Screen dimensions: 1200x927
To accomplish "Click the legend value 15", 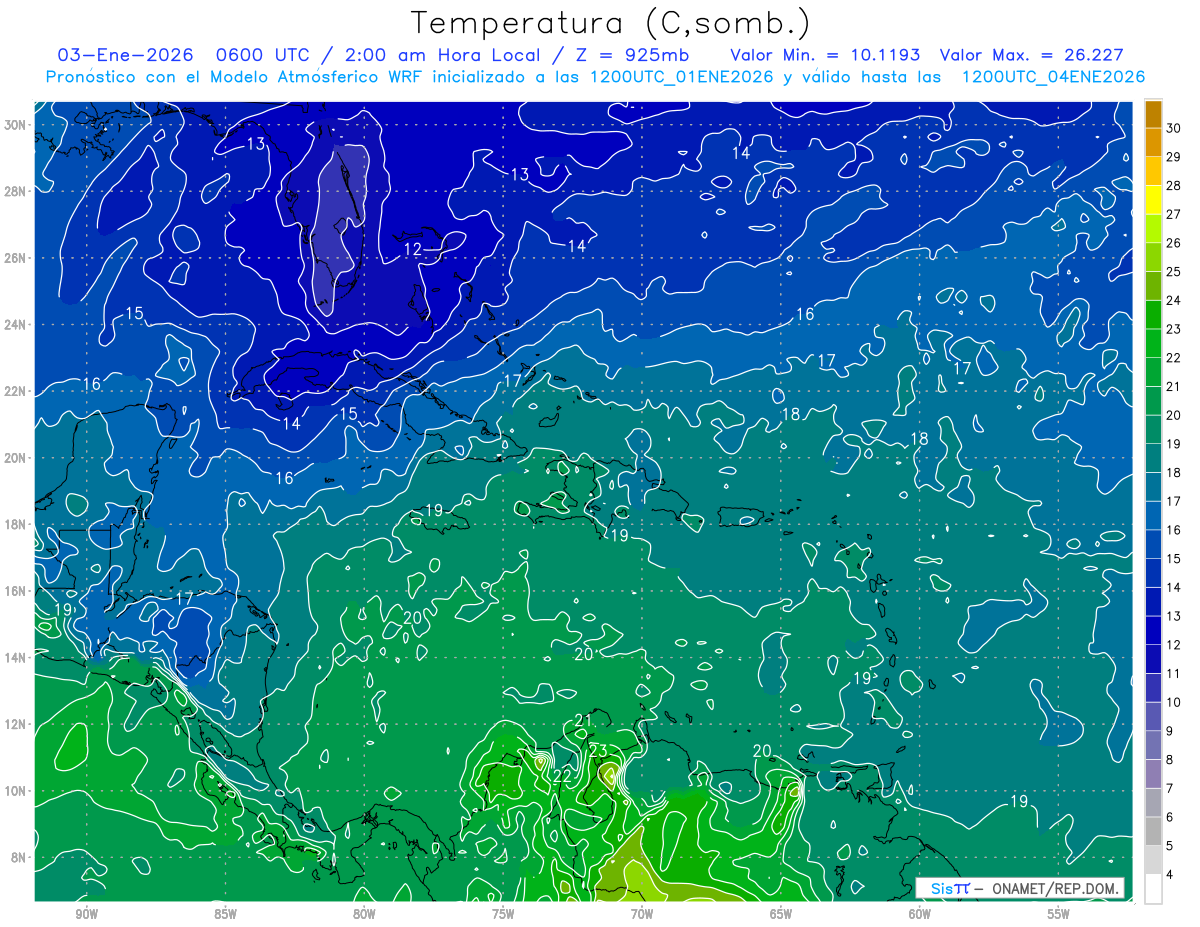I will [1173, 559].
